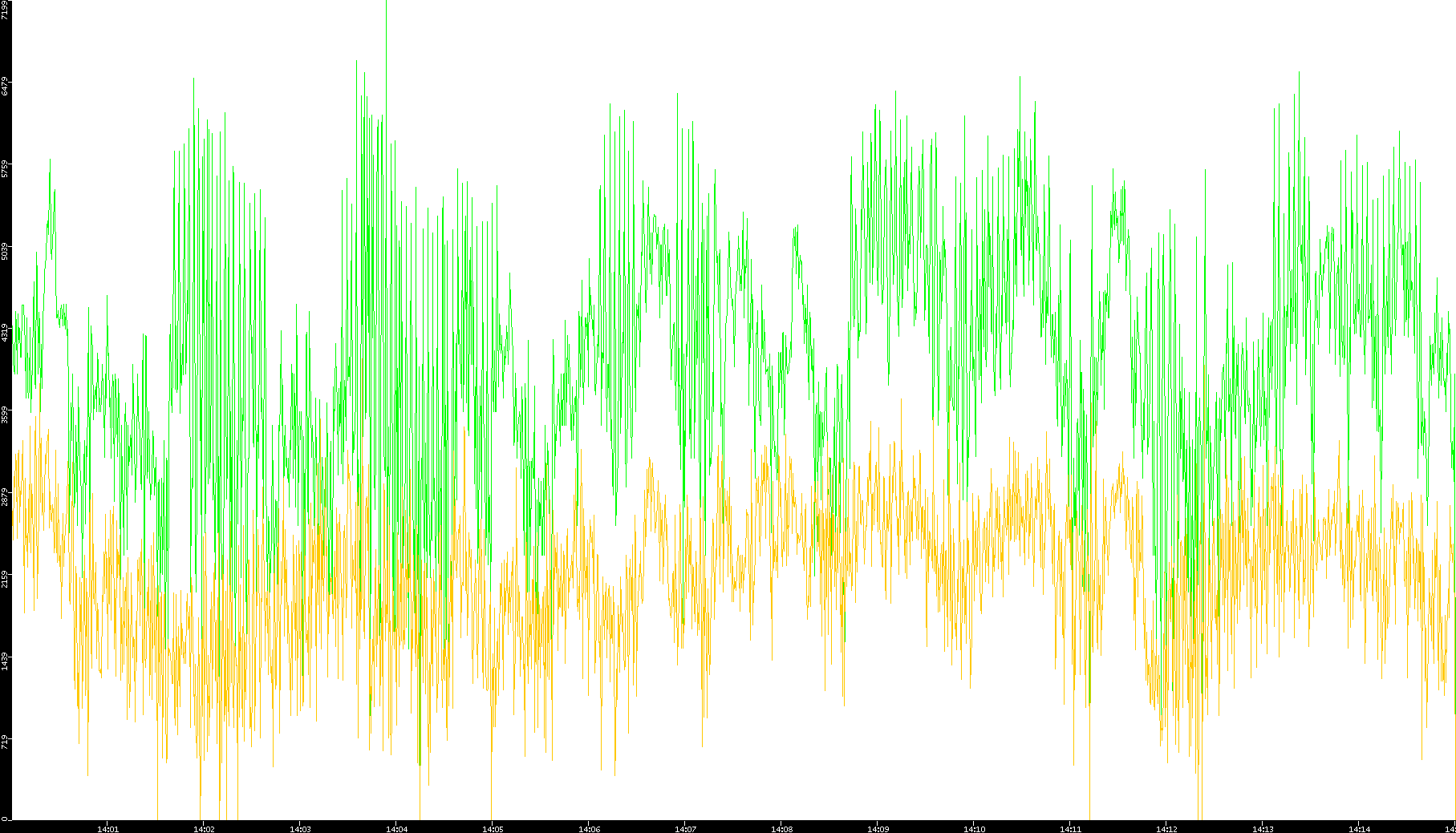
Task: Select the 14:02 time axis label
Action: coord(204,829)
